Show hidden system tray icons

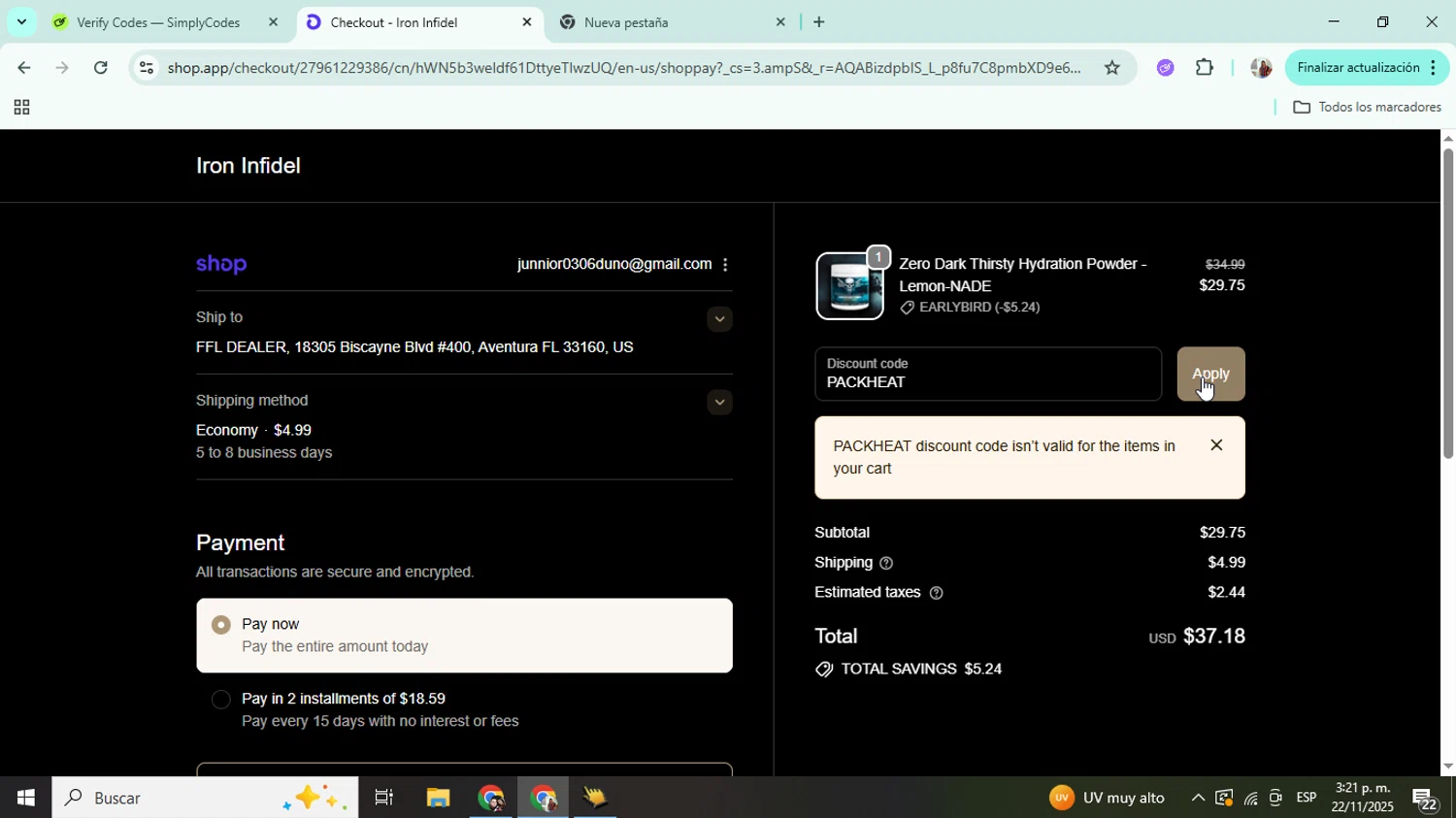pos(1198,799)
